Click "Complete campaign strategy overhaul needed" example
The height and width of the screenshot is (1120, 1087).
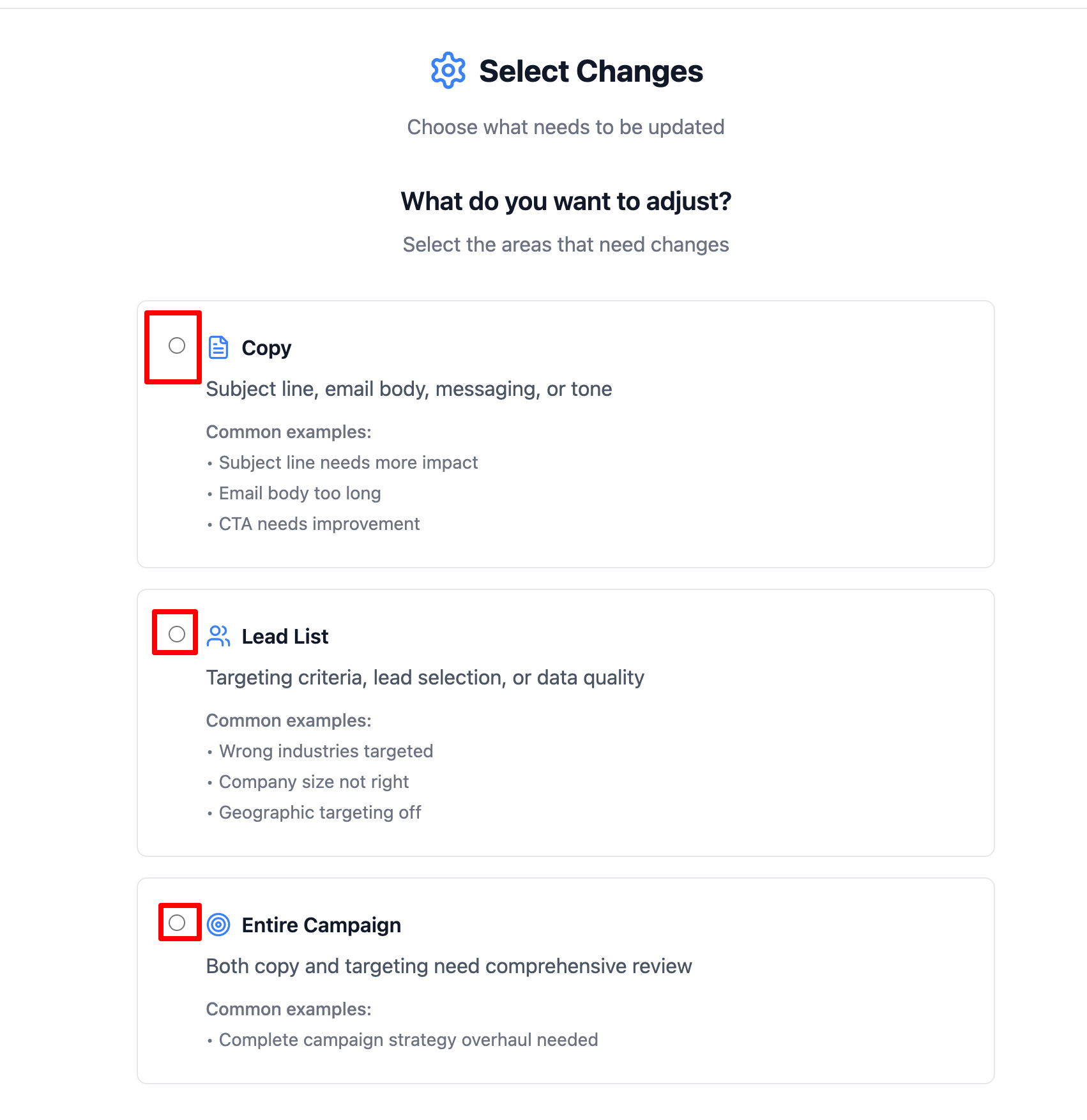408,1040
